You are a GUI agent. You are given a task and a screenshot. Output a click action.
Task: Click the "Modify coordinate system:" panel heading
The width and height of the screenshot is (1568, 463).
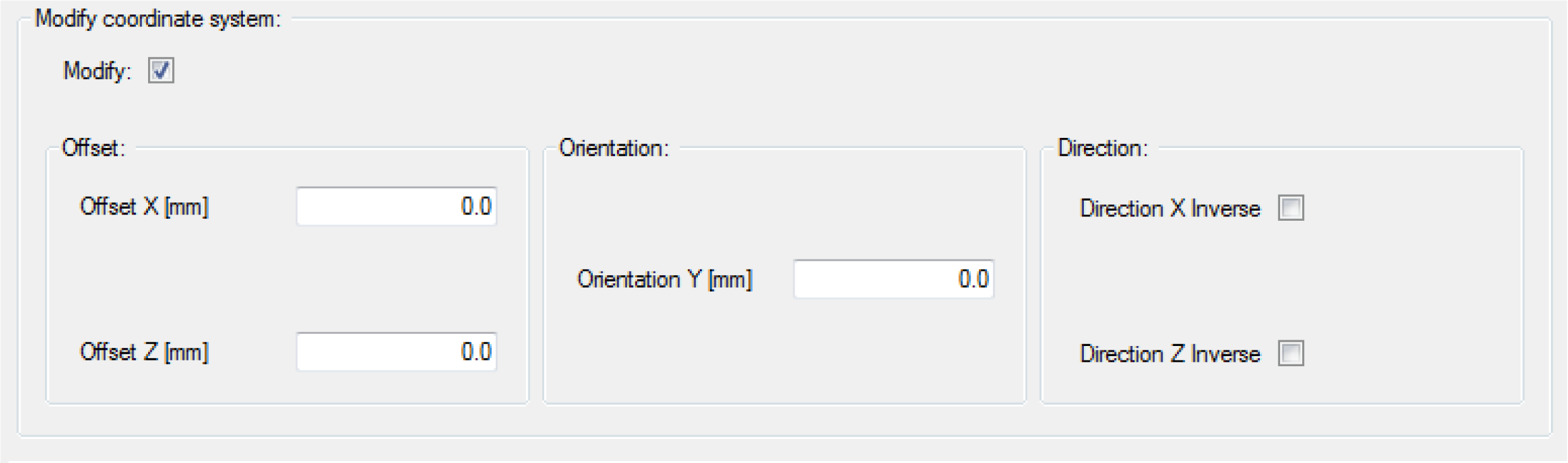[x=158, y=19]
